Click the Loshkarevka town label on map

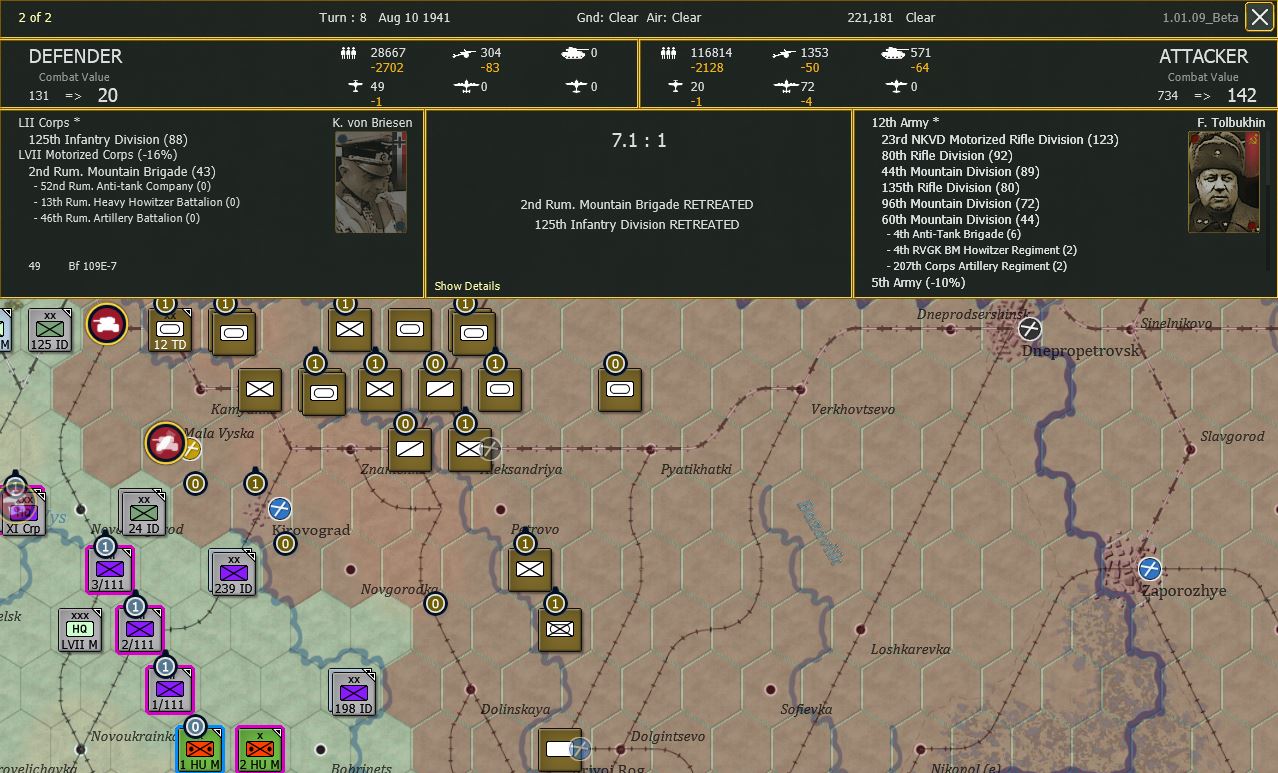pyautogui.click(x=910, y=649)
